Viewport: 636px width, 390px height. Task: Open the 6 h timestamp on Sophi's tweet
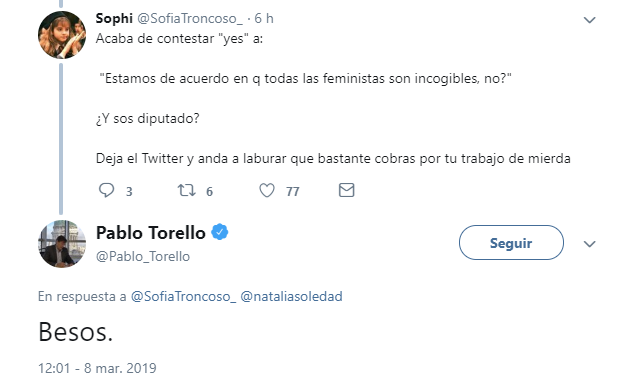[264, 18]
